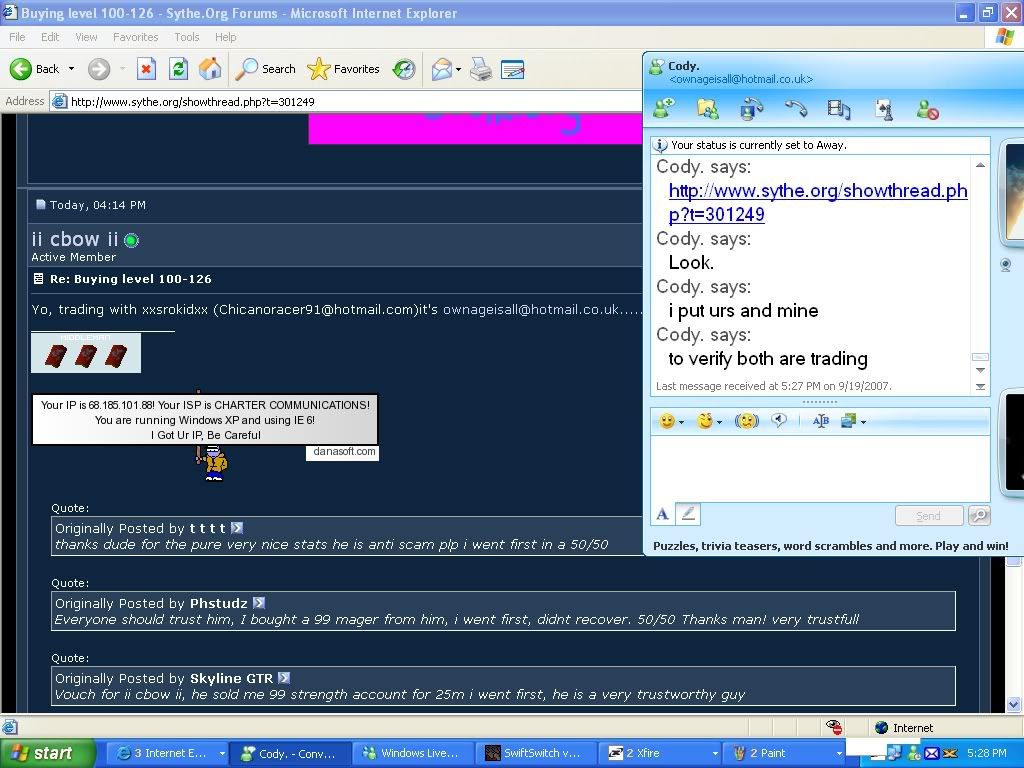The image size is (1024, 768).
Task: Open media activities film-note icon
Action: coord(839,108)
